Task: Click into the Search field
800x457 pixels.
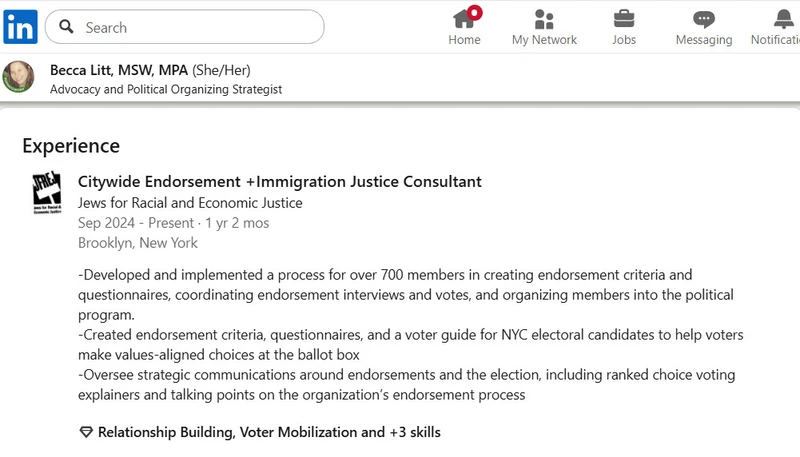Action: pos(185,27)
